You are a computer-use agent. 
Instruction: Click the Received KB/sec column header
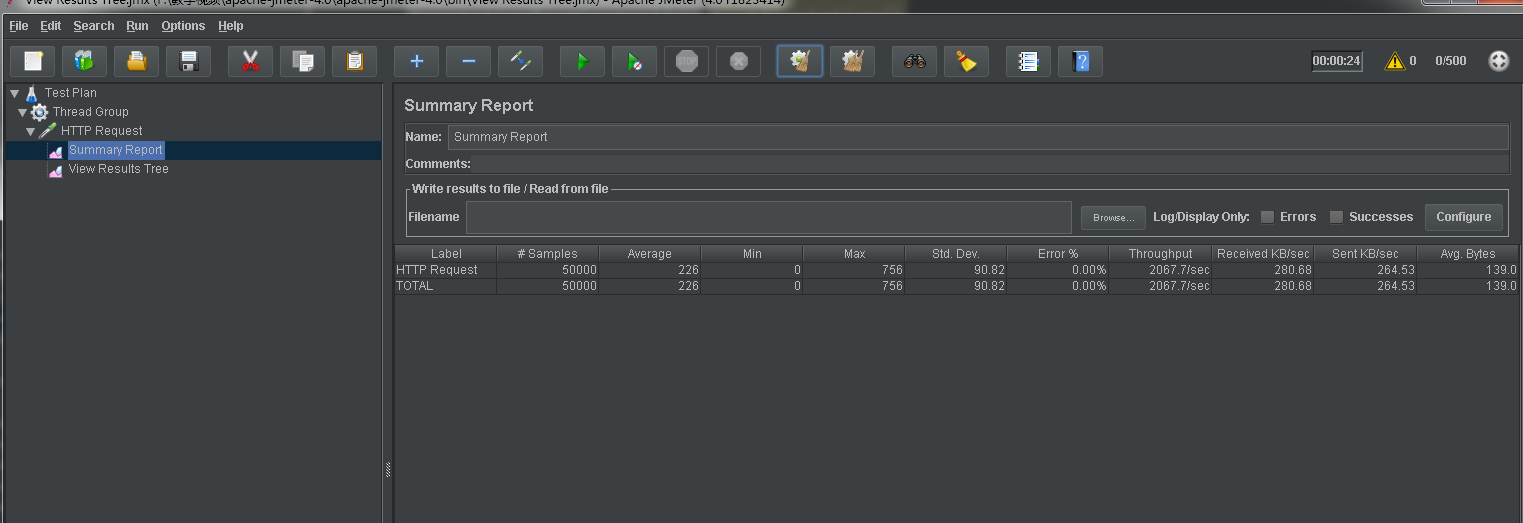coord(1263,254)
